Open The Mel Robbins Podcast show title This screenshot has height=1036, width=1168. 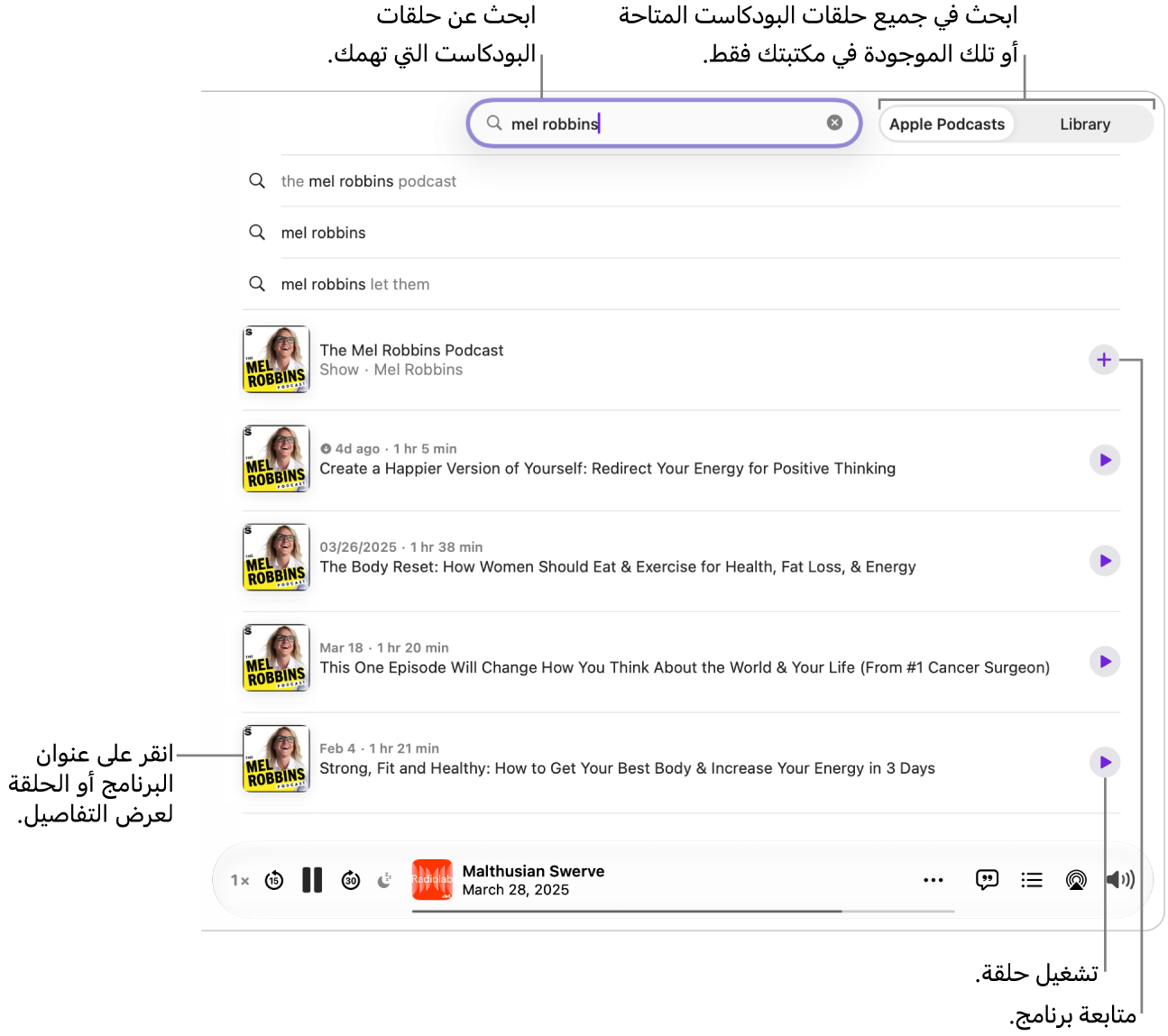tap(411, 350)
